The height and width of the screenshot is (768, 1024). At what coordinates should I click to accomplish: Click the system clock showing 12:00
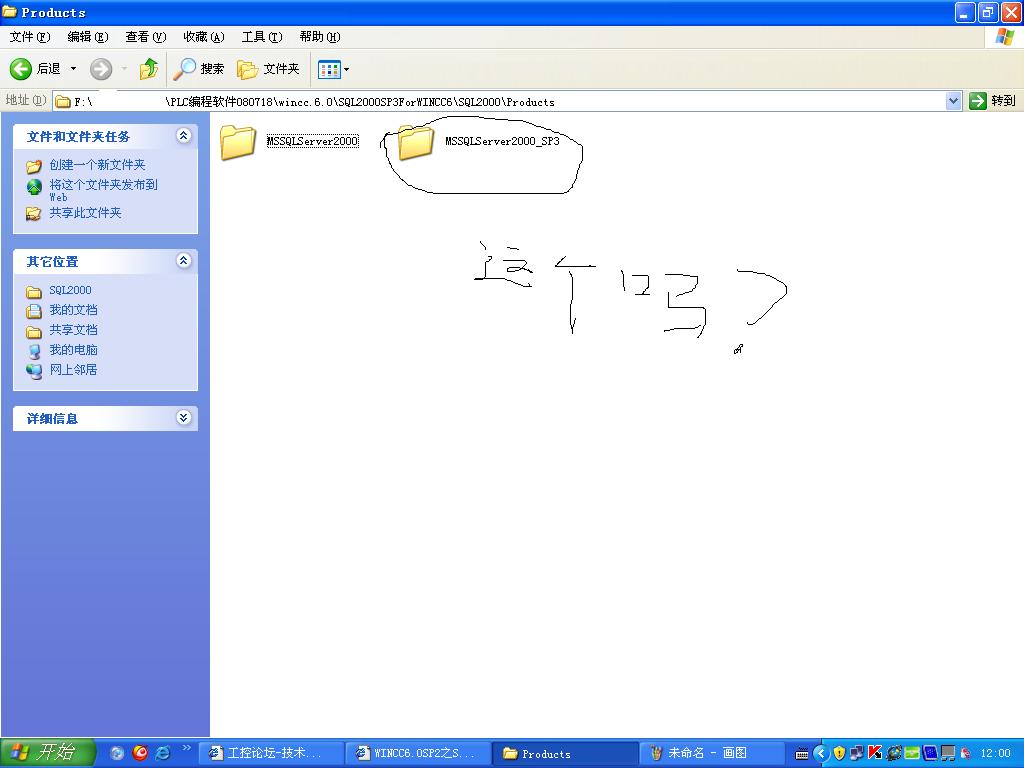click(995, 754)
